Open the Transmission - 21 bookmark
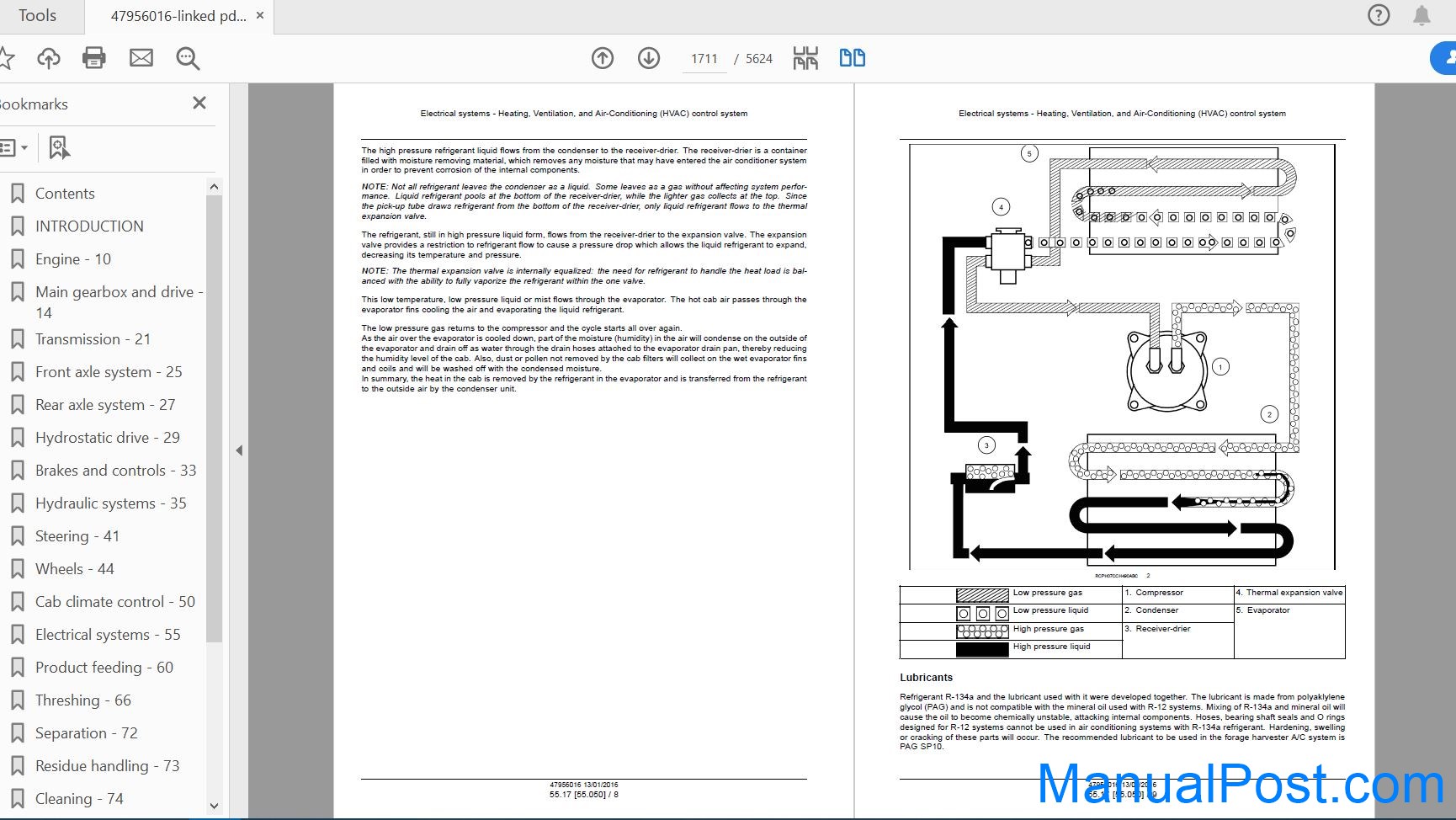The width and height of the screenshot is (1456, 820). 93,339
